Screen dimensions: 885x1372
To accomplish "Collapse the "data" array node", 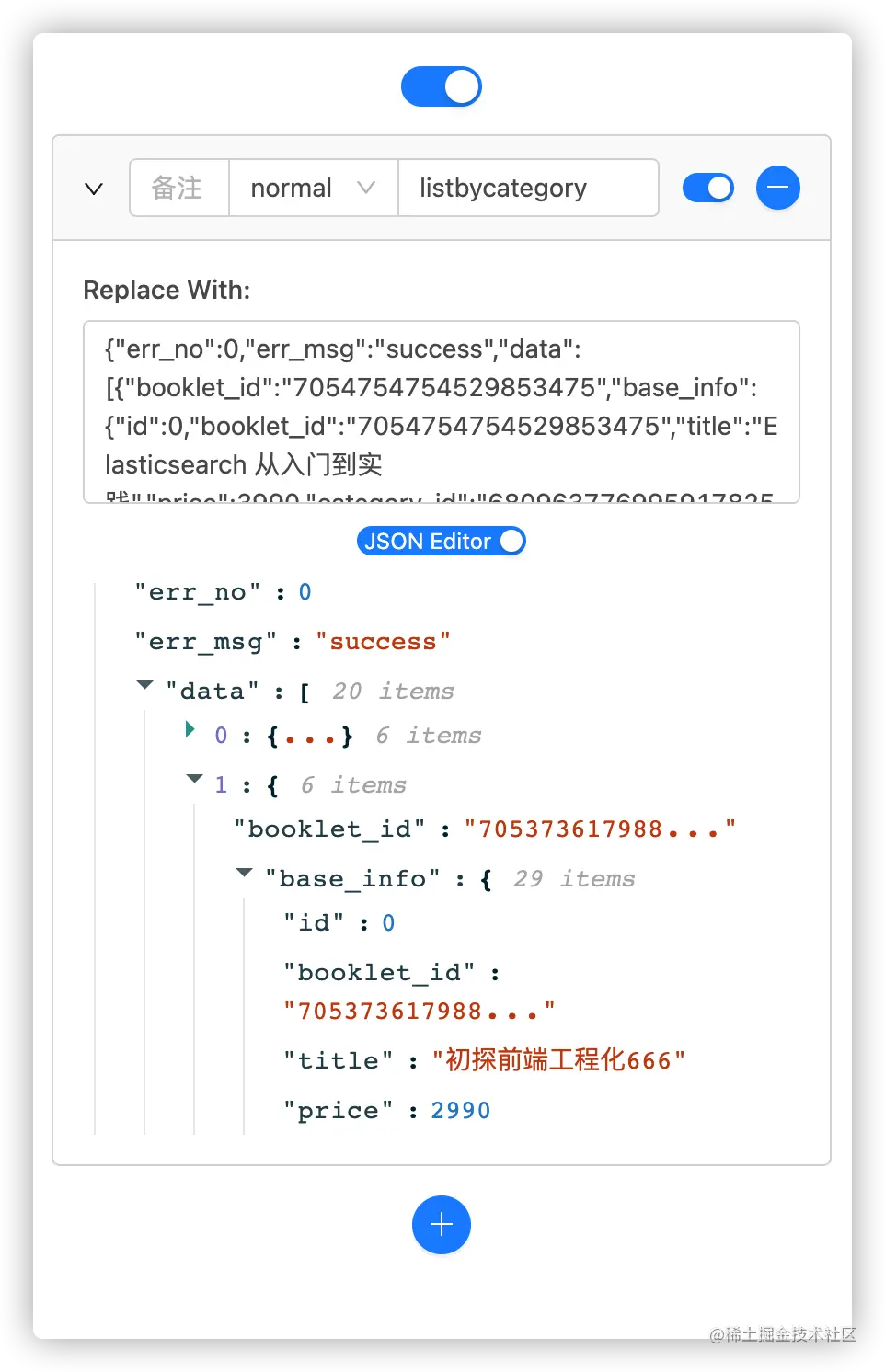I will (x=144, y=685).
